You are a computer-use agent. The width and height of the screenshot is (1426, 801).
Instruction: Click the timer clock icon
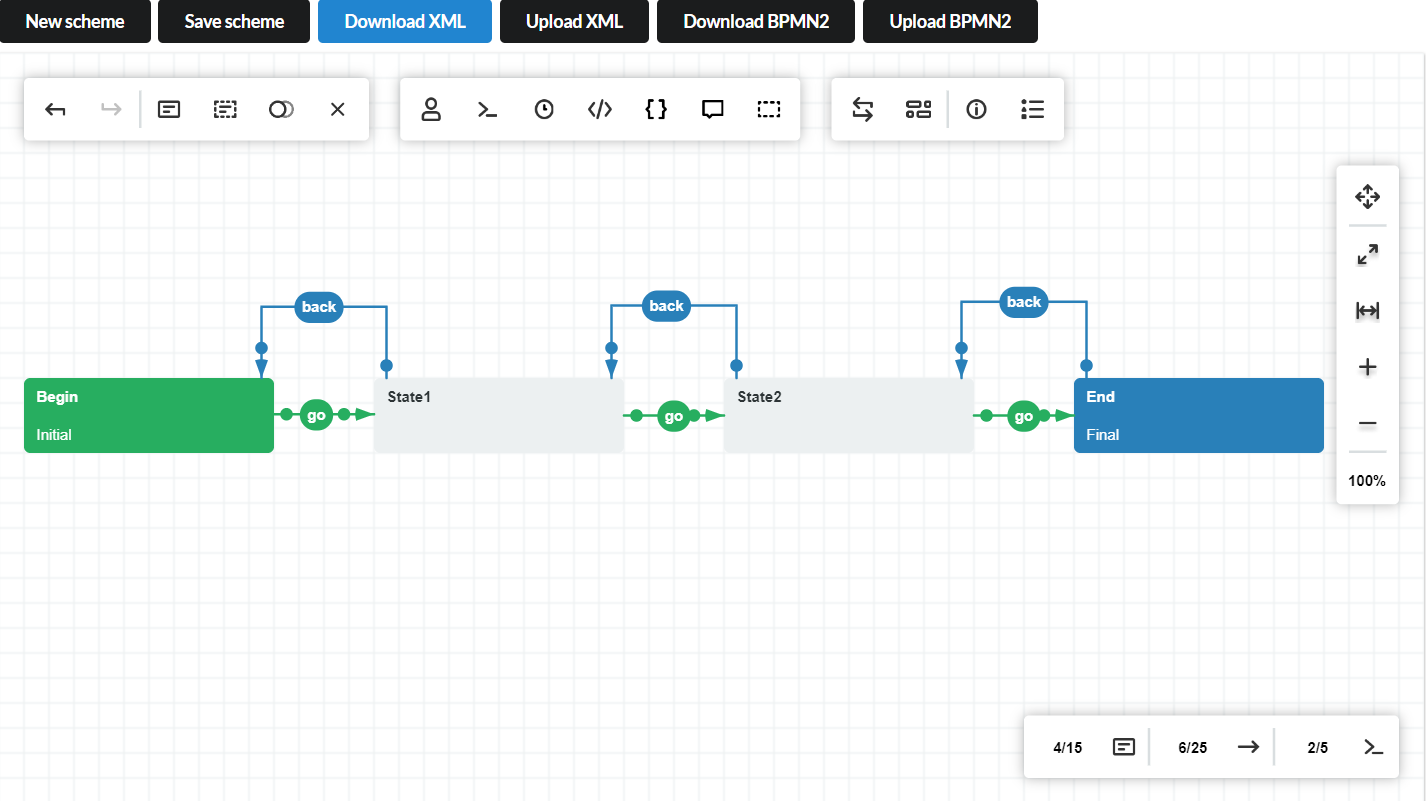coord(544,110)
